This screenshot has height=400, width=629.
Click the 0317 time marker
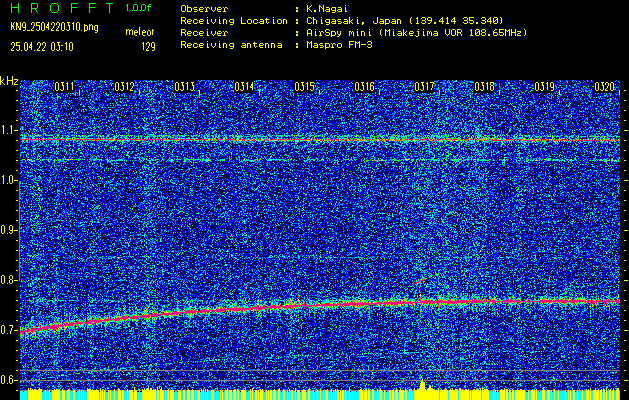point(424,87)
